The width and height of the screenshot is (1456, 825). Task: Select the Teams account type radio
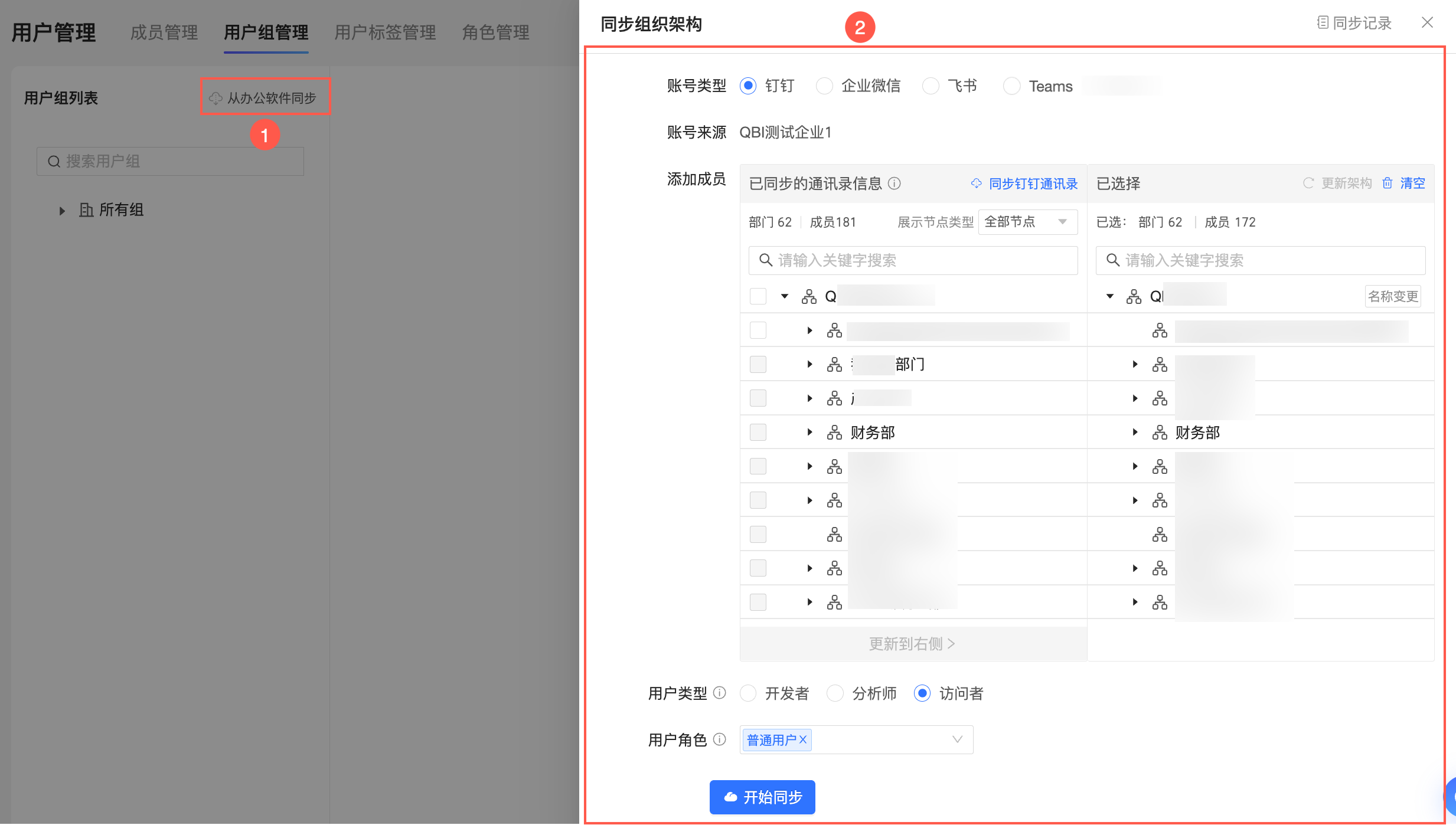pyautogui.click(x=1012, y=86)
